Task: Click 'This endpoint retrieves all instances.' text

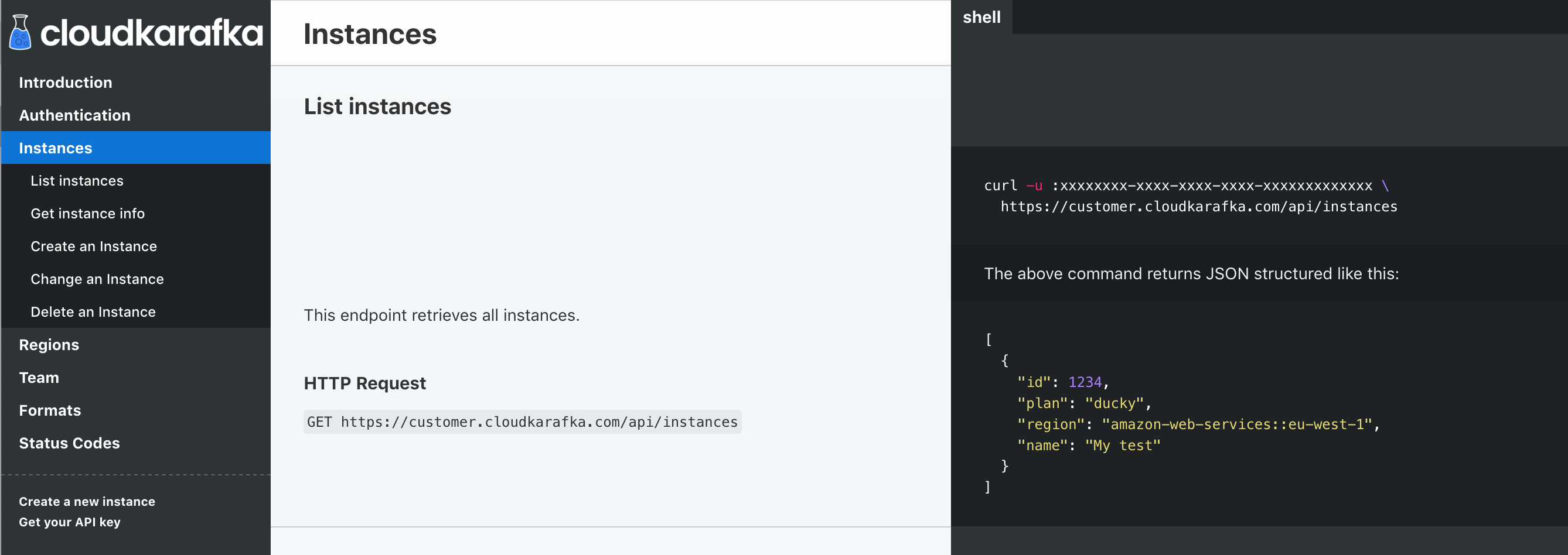Action: click(441, 315)
